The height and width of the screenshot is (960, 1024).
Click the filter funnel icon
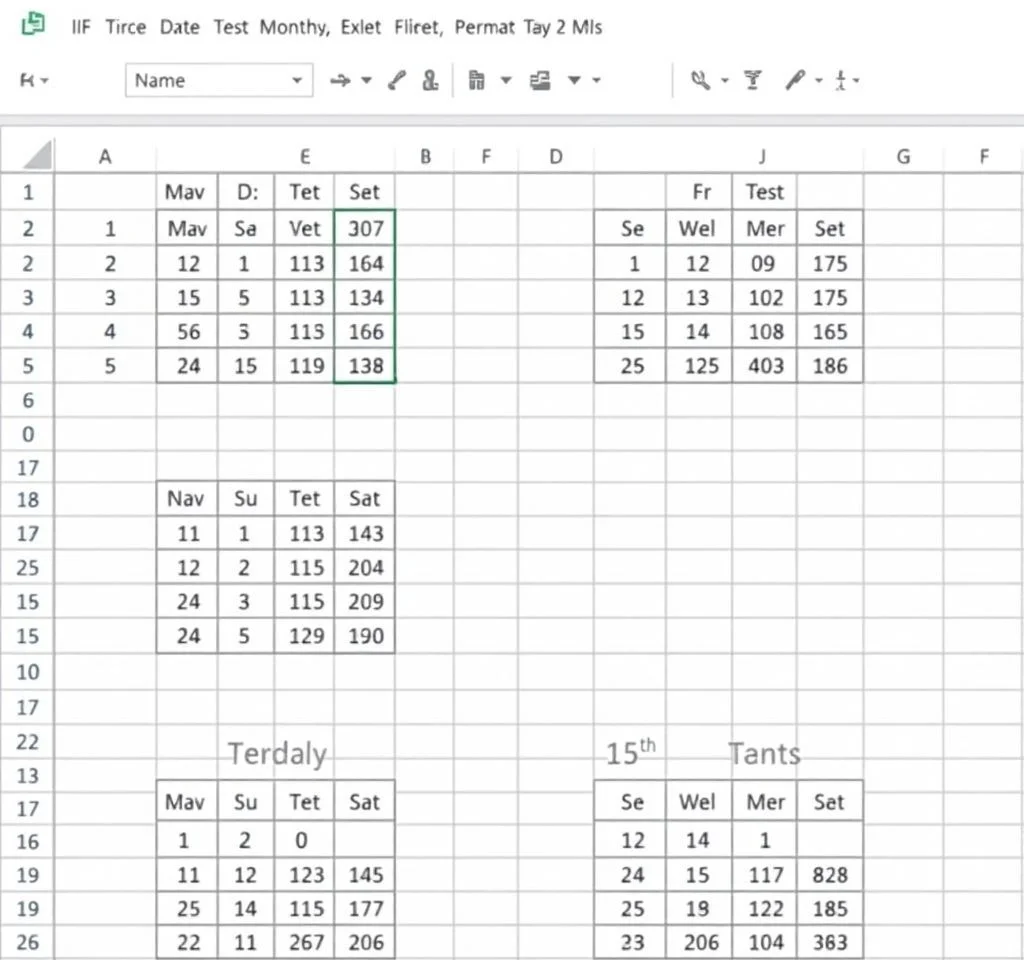click(x=753, y=81)
